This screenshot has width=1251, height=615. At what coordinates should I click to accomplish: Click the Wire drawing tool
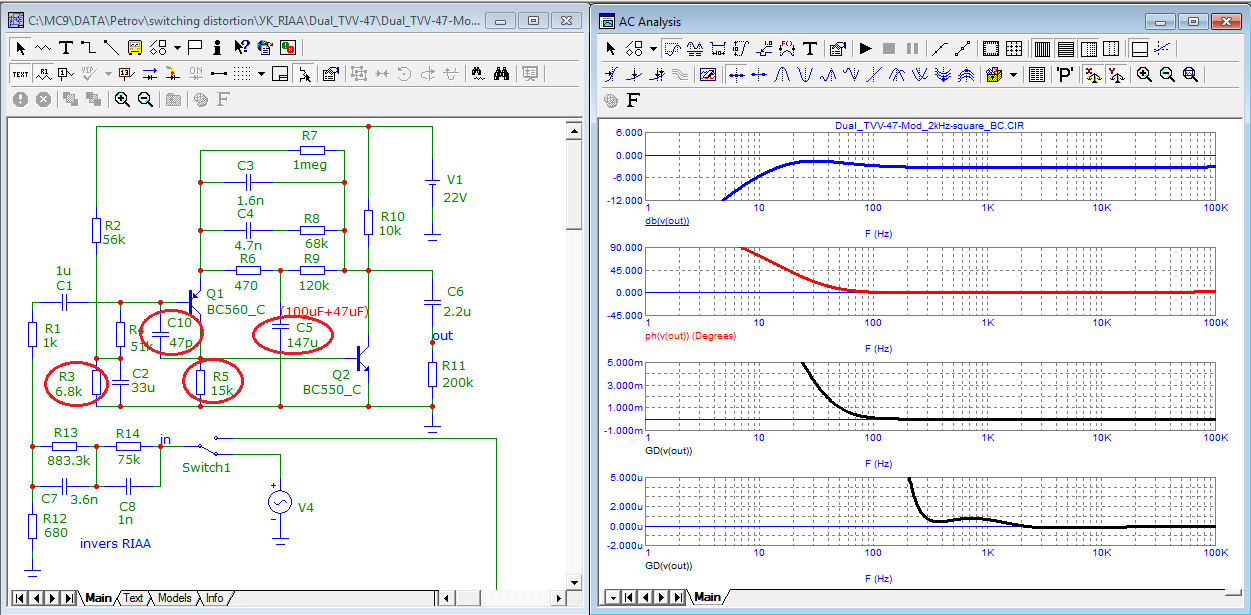[x=88, y=47]
